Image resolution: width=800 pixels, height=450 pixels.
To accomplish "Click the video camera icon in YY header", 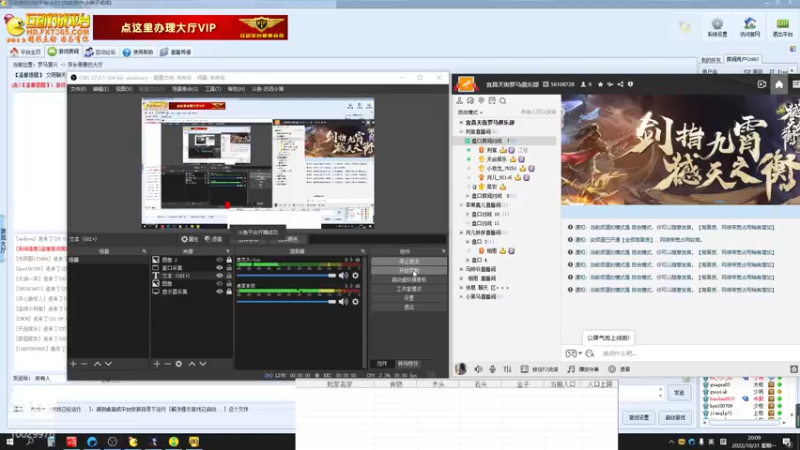I will [x=762, y=85].
